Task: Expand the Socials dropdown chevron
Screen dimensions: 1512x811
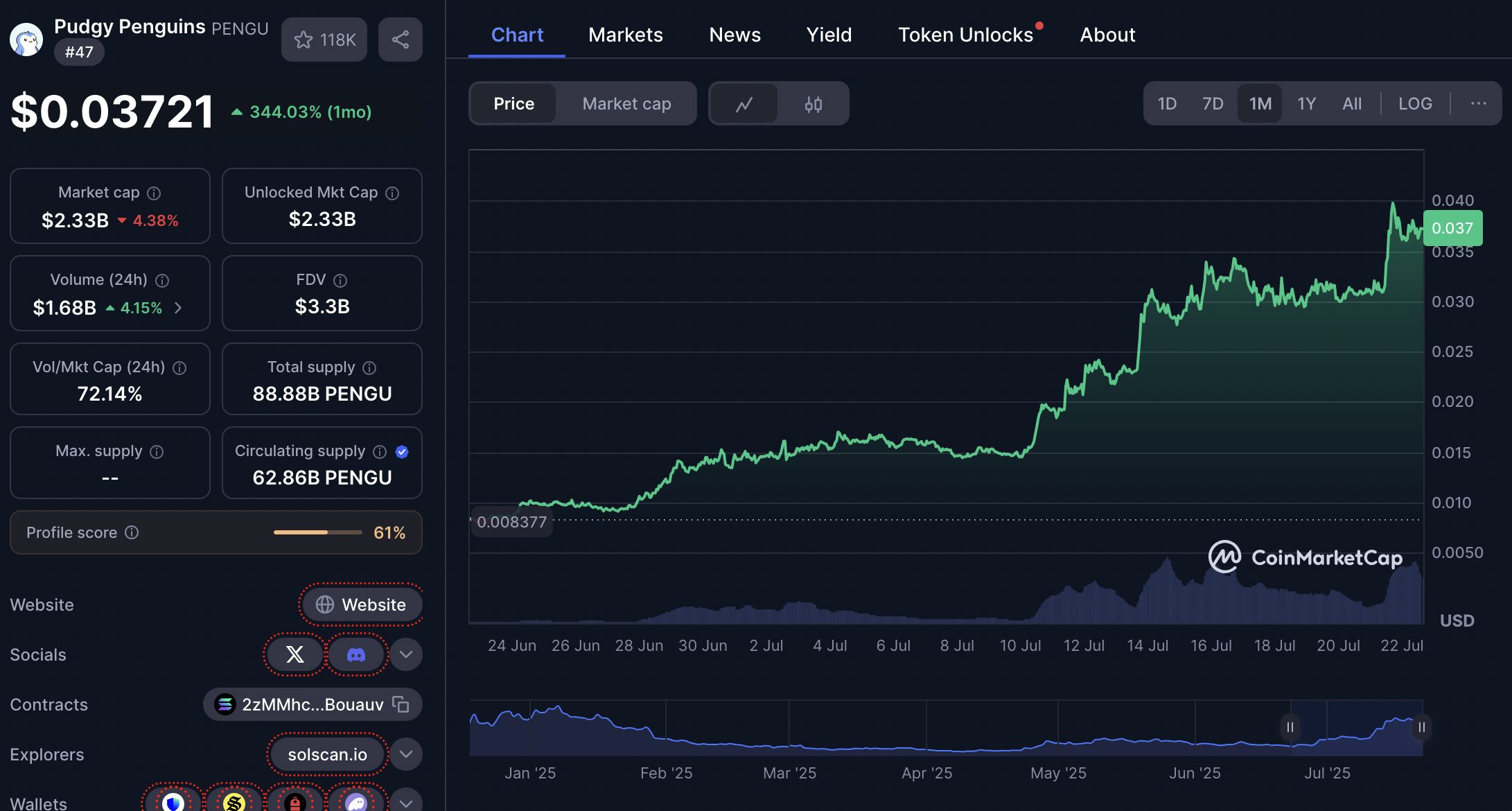Action: click(x=406, y=654)
